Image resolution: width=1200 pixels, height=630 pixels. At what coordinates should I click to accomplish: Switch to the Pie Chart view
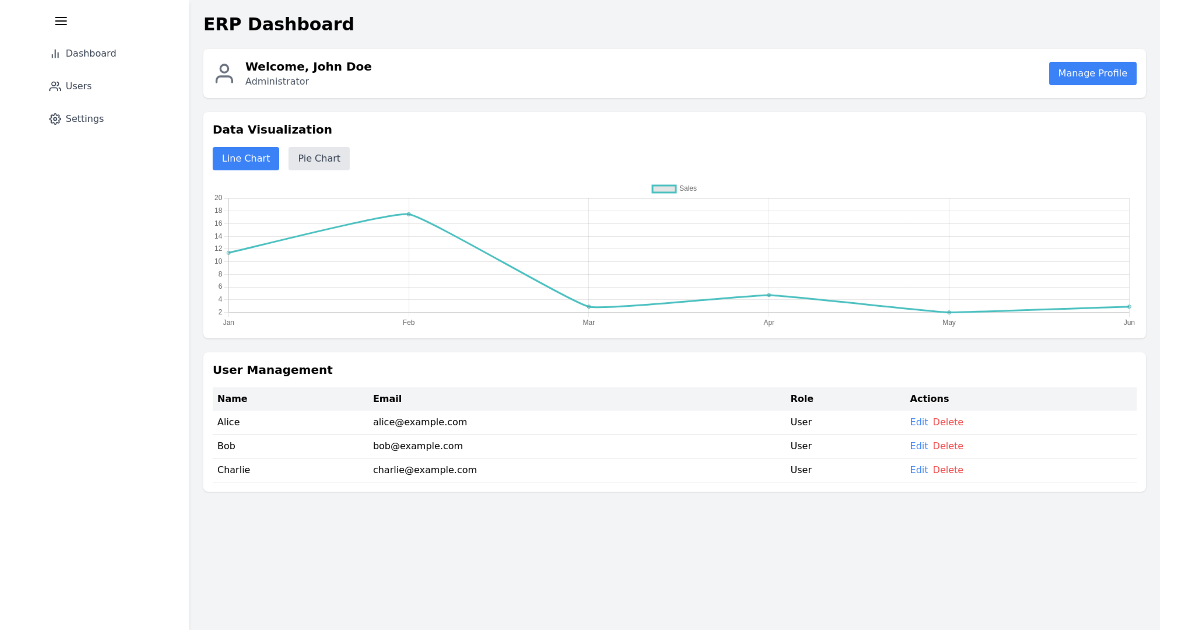click(318, 158)
